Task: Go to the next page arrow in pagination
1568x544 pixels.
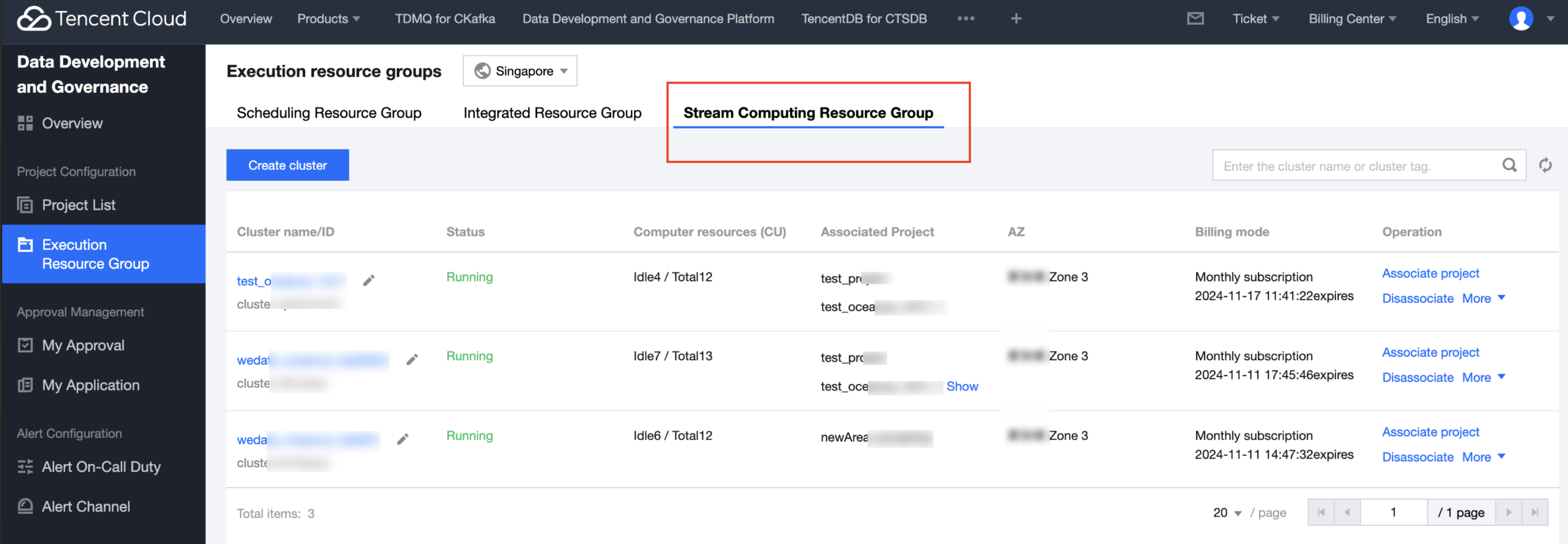Action: pyautogui.click(x=1508, y=513)
